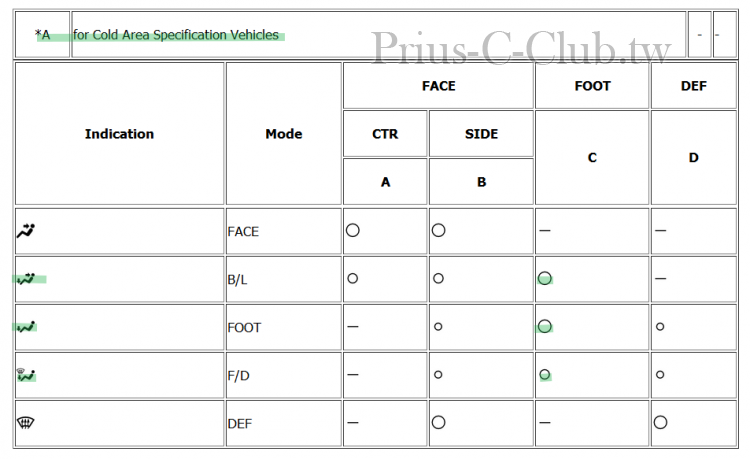This screenshot has width=750, height=459.
Task: Click the SIDE sub-header cell
Action: [x=481, y=134]
